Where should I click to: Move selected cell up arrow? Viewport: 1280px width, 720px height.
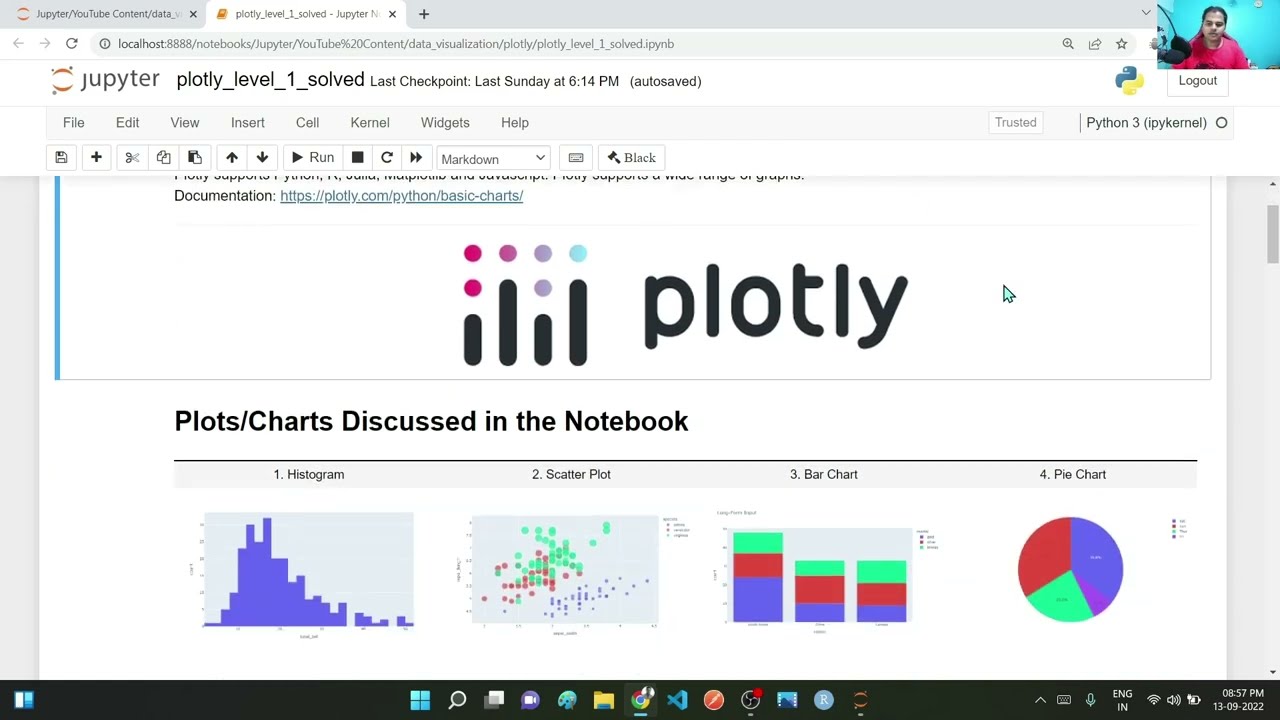tap(232, 158)
